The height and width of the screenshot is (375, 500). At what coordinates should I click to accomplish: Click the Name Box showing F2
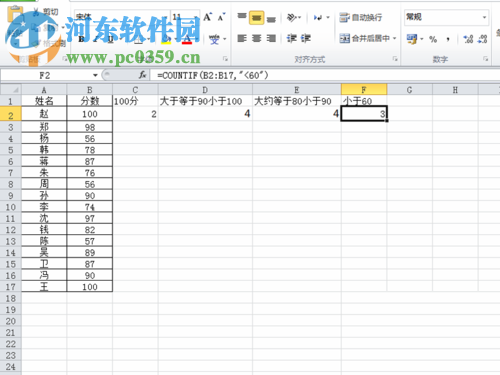[45, 76]
